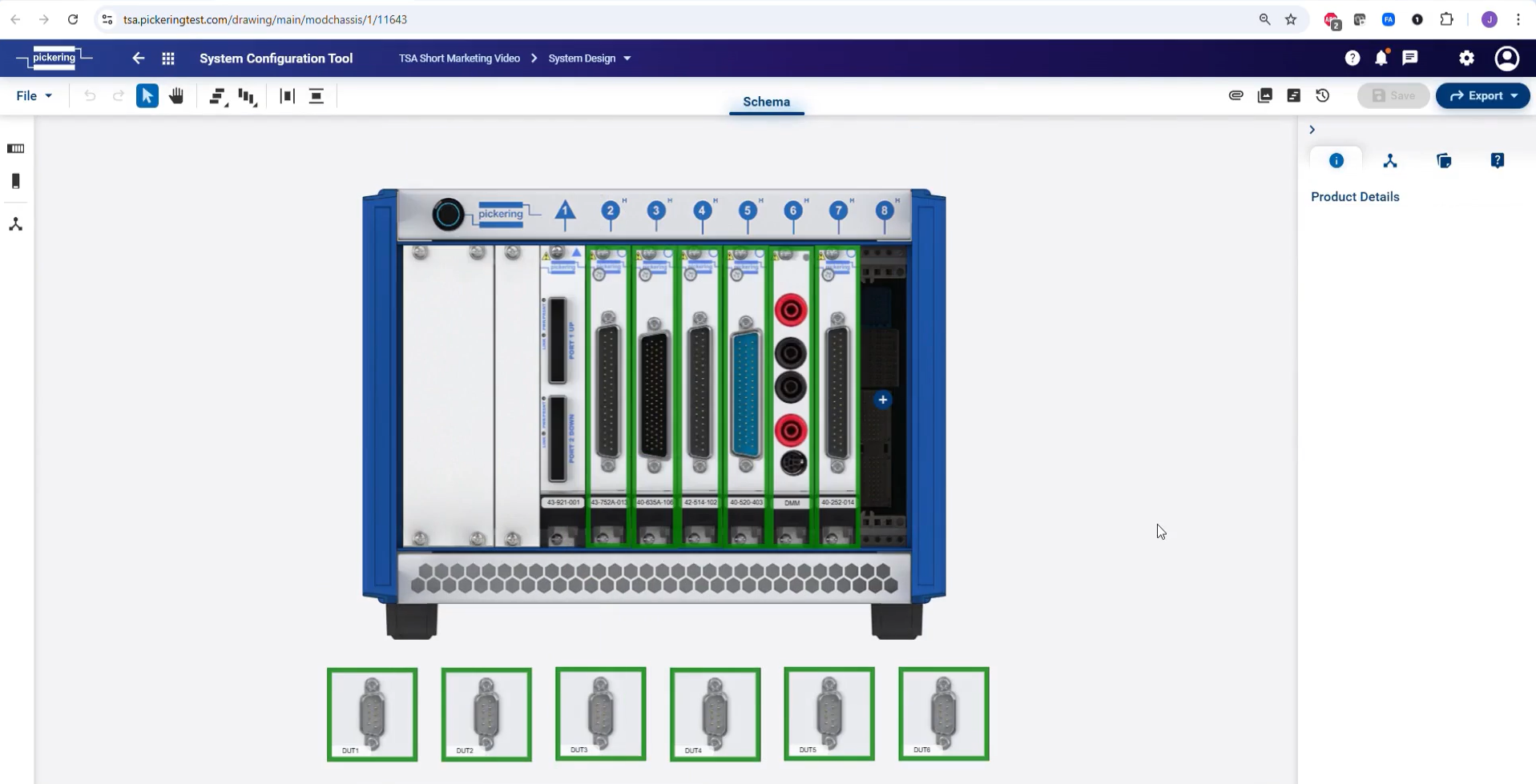The image size is (1536, 784).
Task: Click the back arrow button
Action: point(138,58)
